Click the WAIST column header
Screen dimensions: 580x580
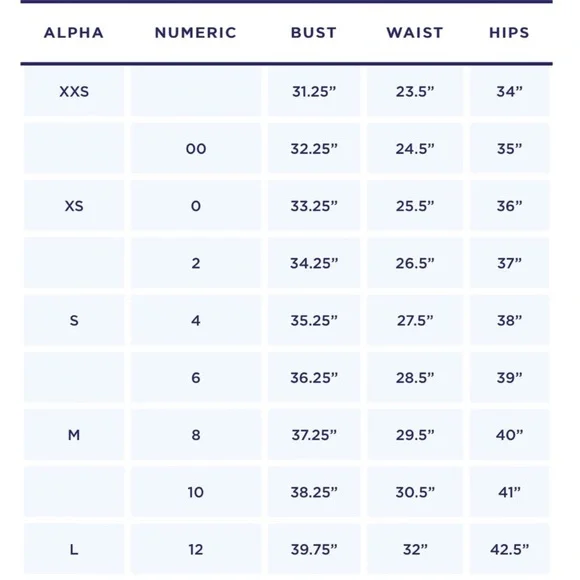tap(415, 33)
